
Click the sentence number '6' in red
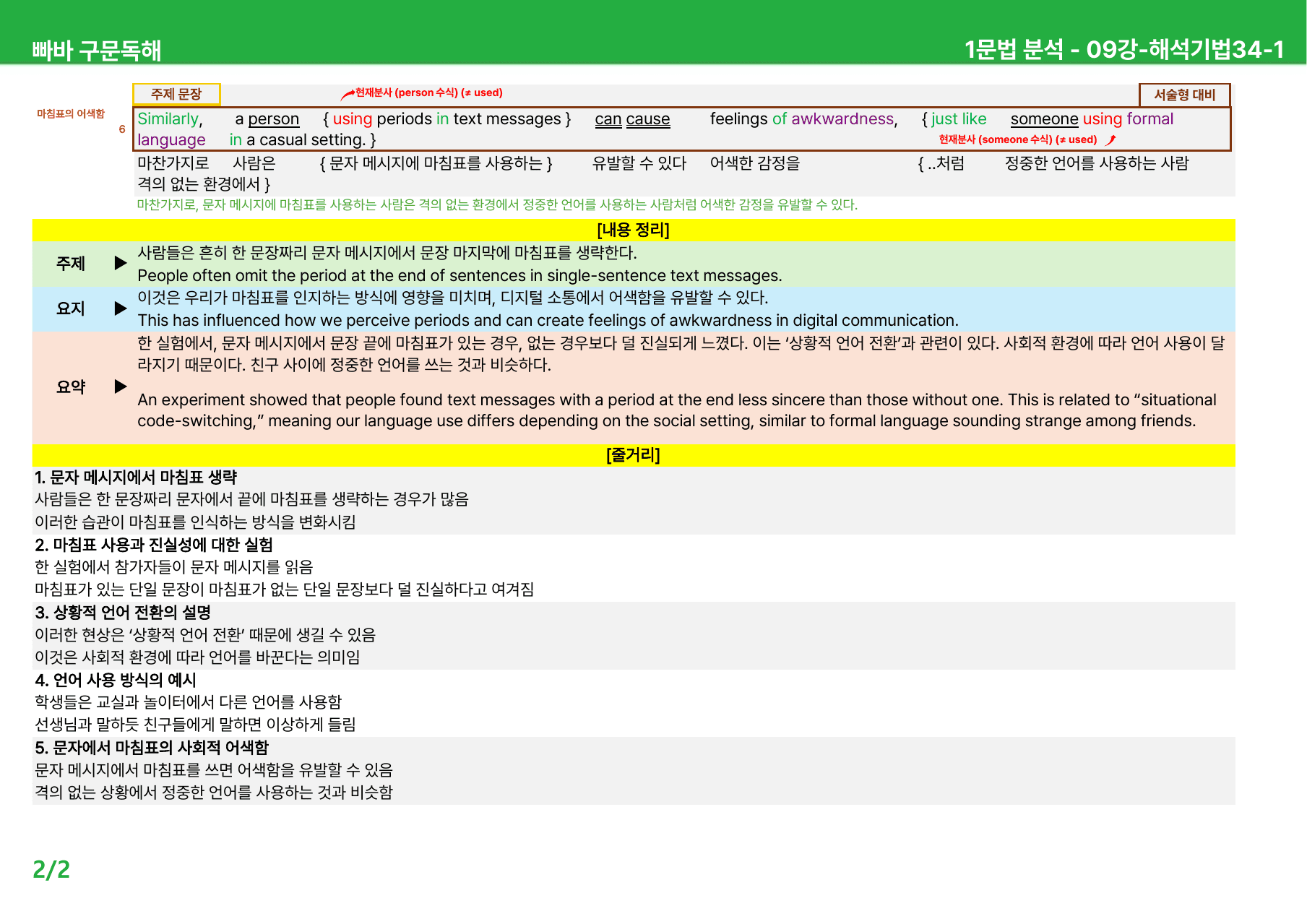(122, 129)
